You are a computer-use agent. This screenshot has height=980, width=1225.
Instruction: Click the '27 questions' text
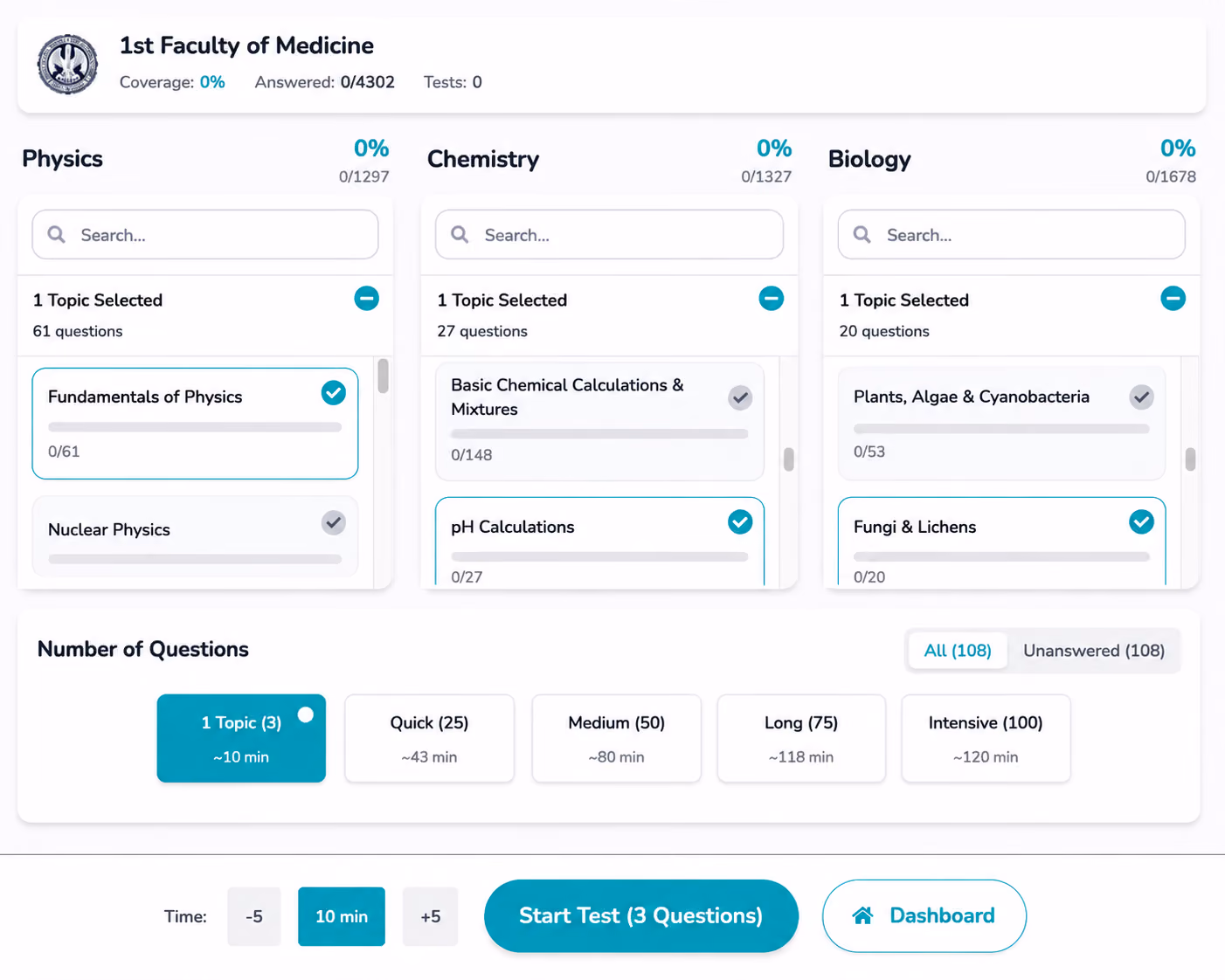482,331
